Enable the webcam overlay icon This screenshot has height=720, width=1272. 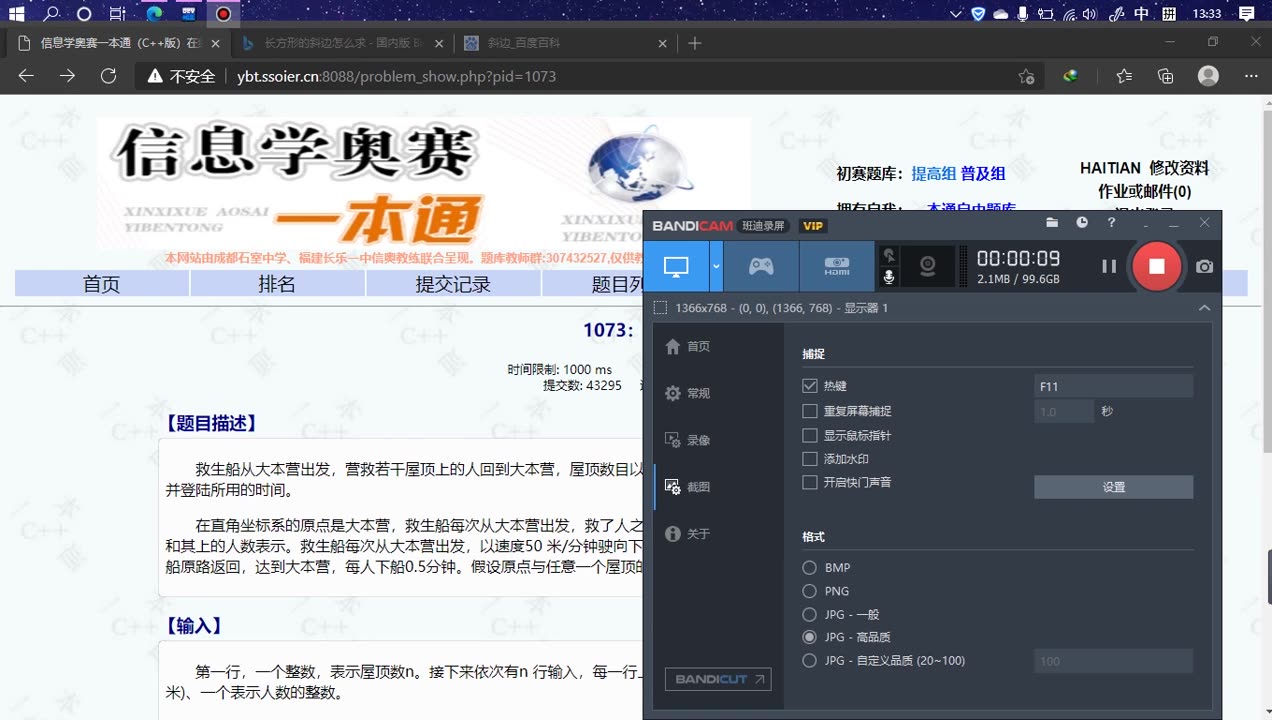pyautogui.click(x=927, y=266)
